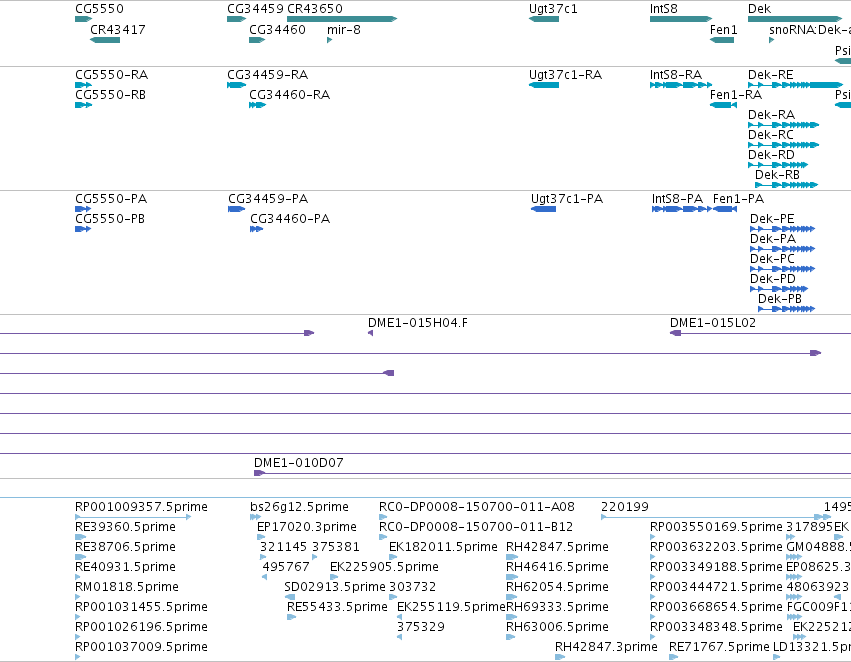Click the RH62054.5prime EST label
This screenshot has width=851, height=662.
[557, 588]
